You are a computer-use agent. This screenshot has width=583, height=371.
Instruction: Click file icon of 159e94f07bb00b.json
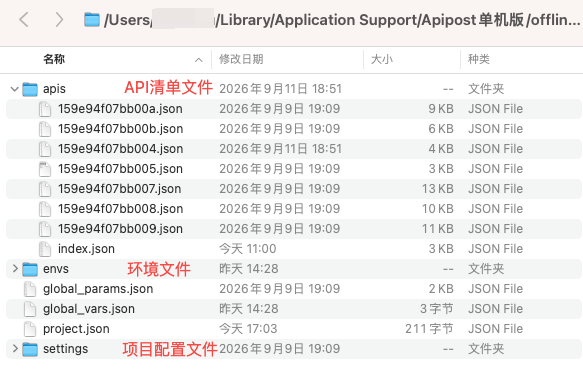(45, 129)
